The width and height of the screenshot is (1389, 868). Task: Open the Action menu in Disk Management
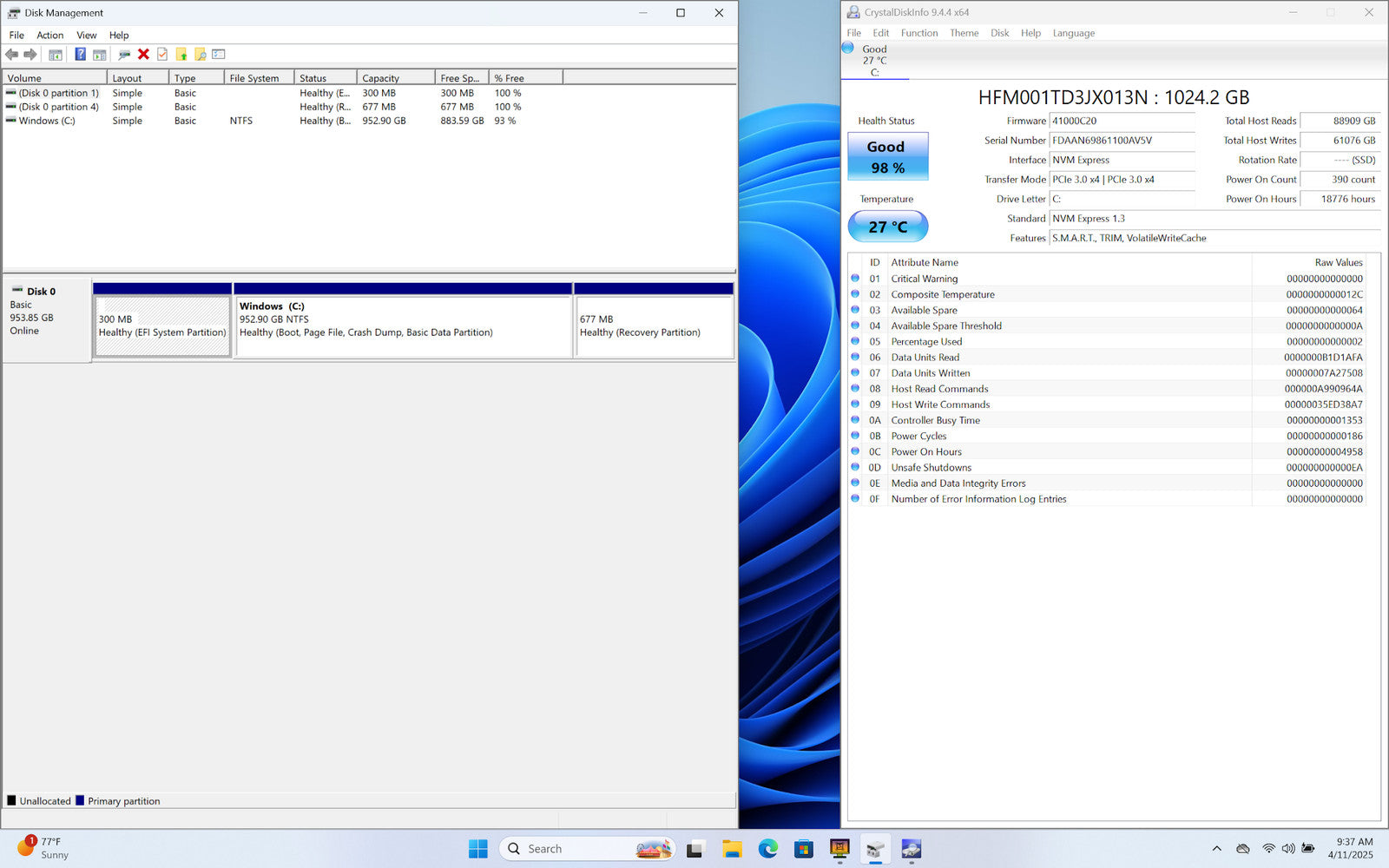(49, 36)
